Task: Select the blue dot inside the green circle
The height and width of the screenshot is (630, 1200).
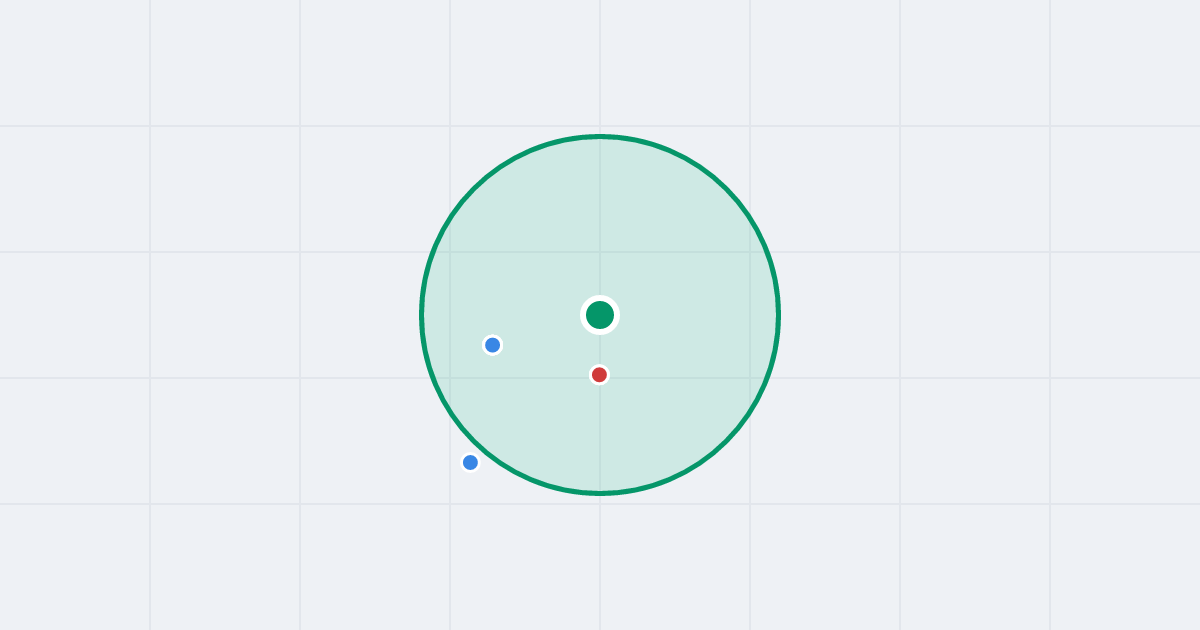Action: tap(492, 345)
